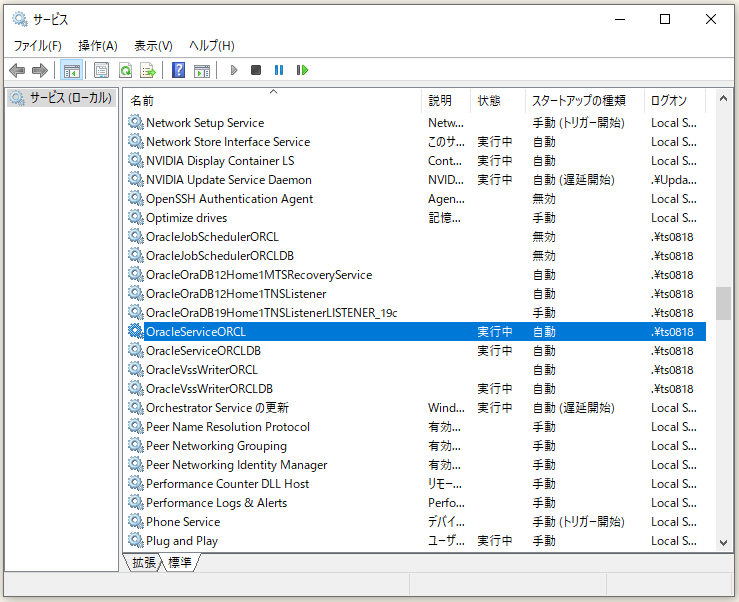Click the Pause Service icon

coord(279,71)
